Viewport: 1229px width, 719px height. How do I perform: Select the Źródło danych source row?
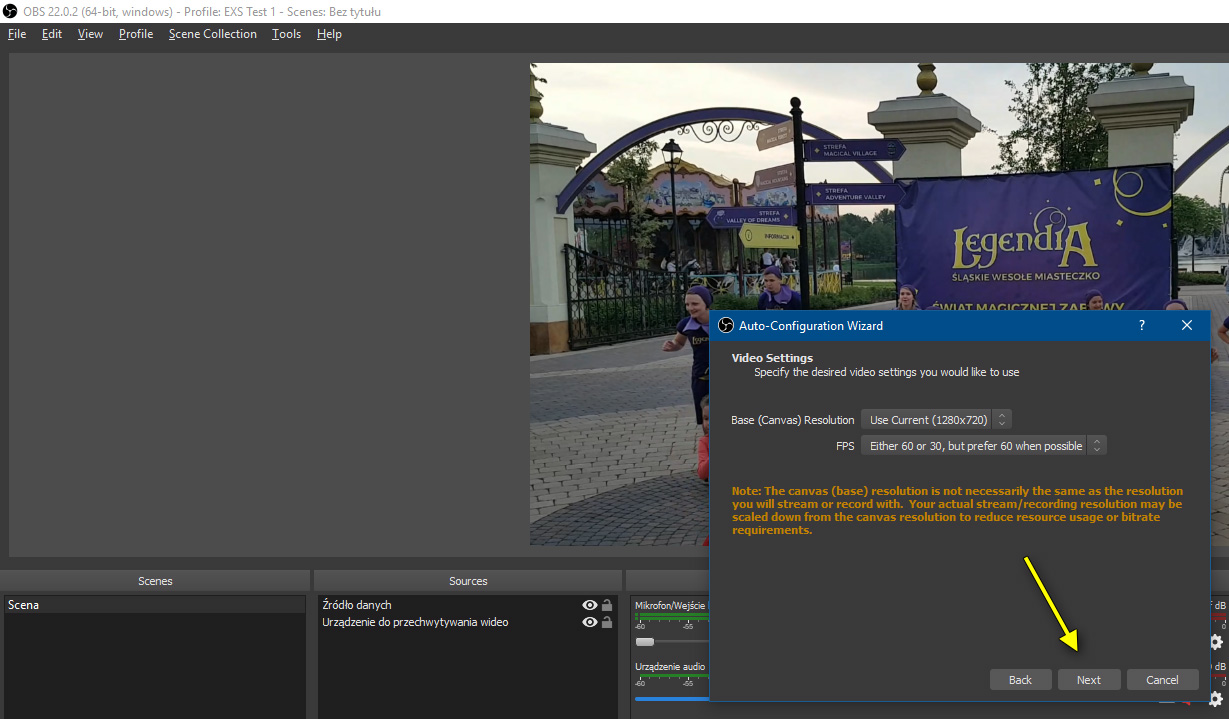[x=467, y=605]
